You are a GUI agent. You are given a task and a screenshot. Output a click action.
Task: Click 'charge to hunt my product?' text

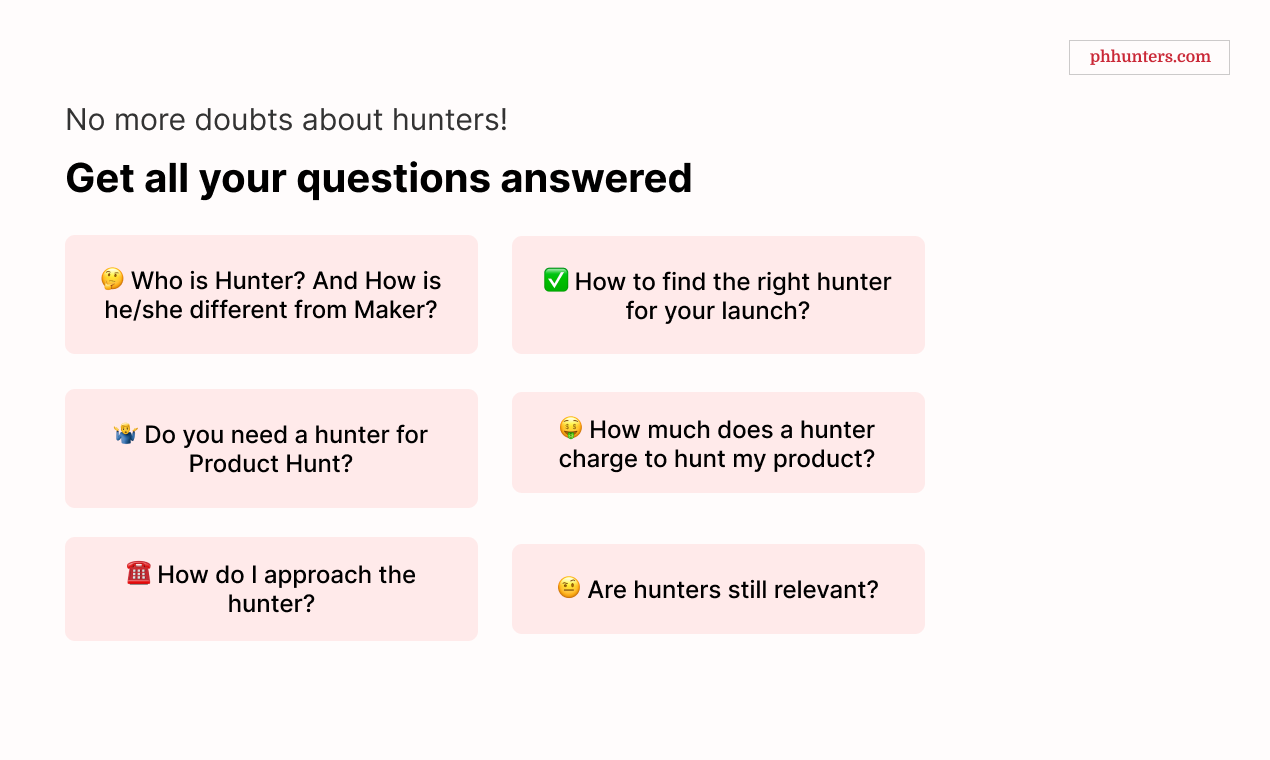pos(717,458)
